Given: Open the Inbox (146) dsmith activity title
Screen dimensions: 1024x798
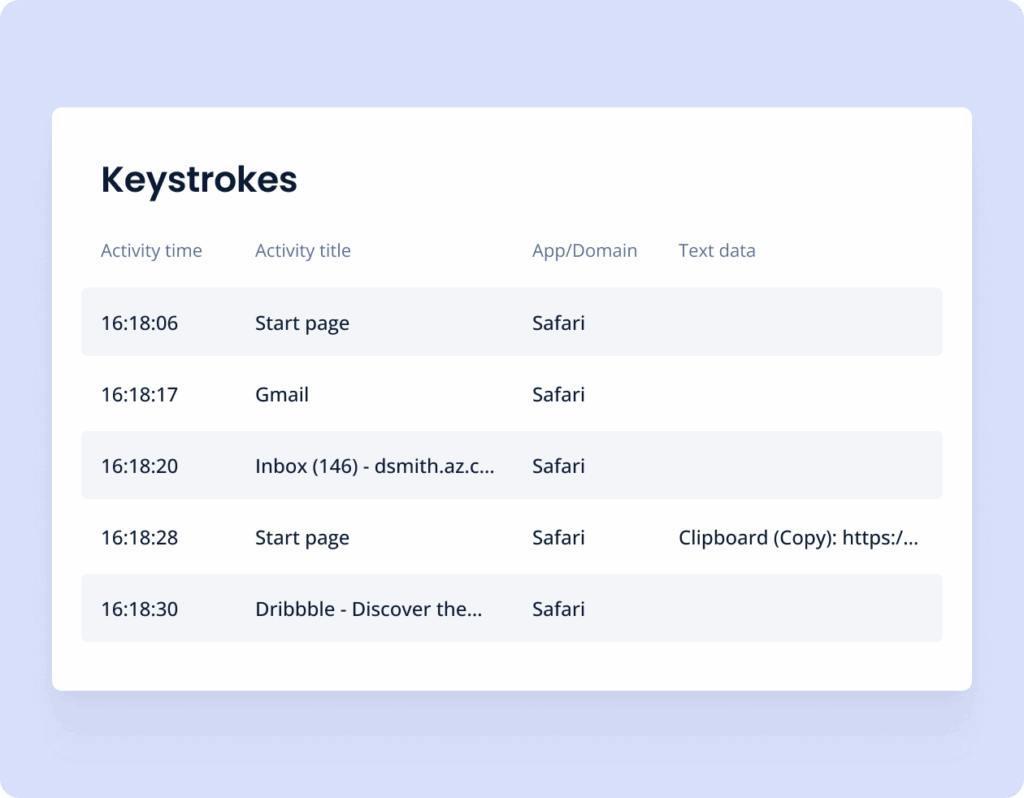Looking at the screenshot, I should [374, 466].
